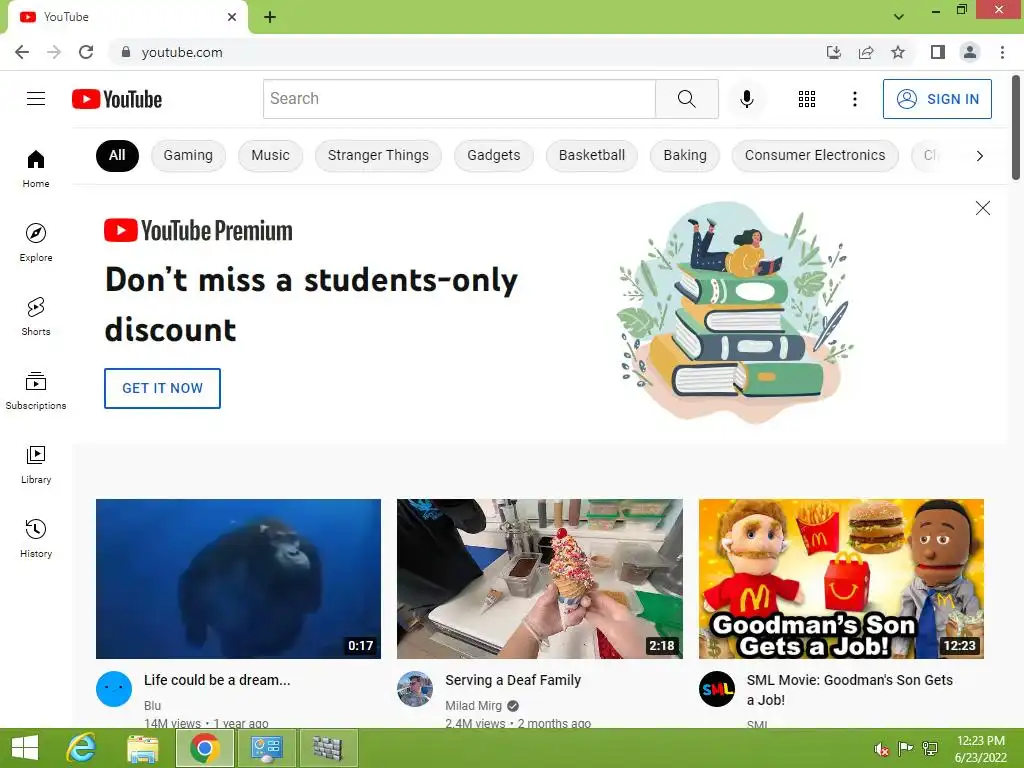Select the Gaming filter chip
This screenshot has height=768, width=1024.
188,155
